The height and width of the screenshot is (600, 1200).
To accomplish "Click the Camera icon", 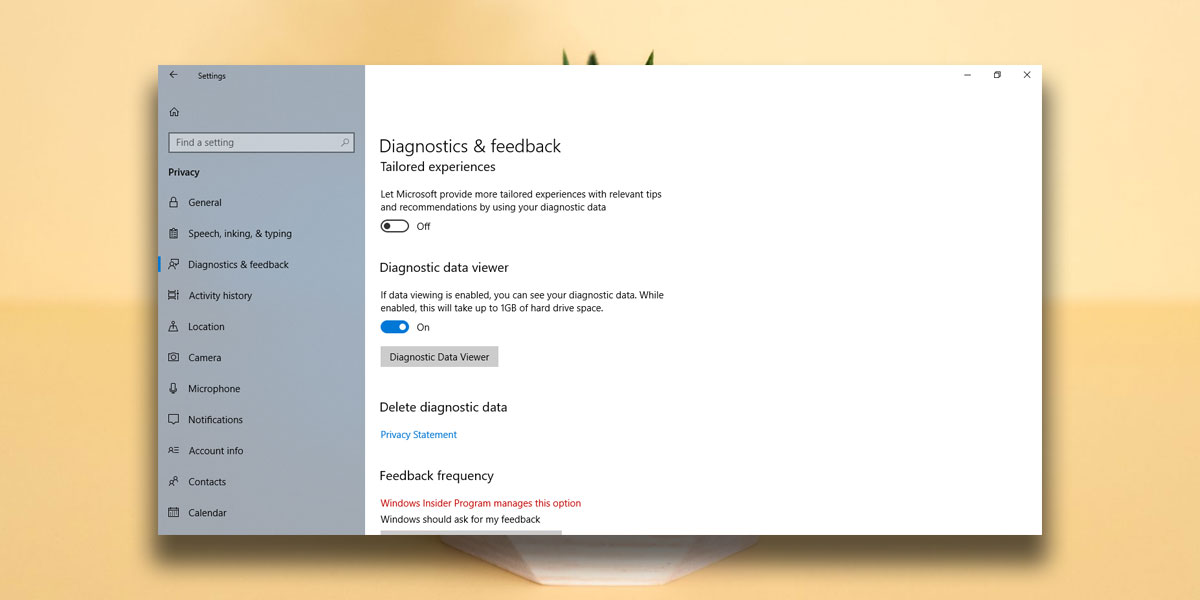I will tap(174, 357).
